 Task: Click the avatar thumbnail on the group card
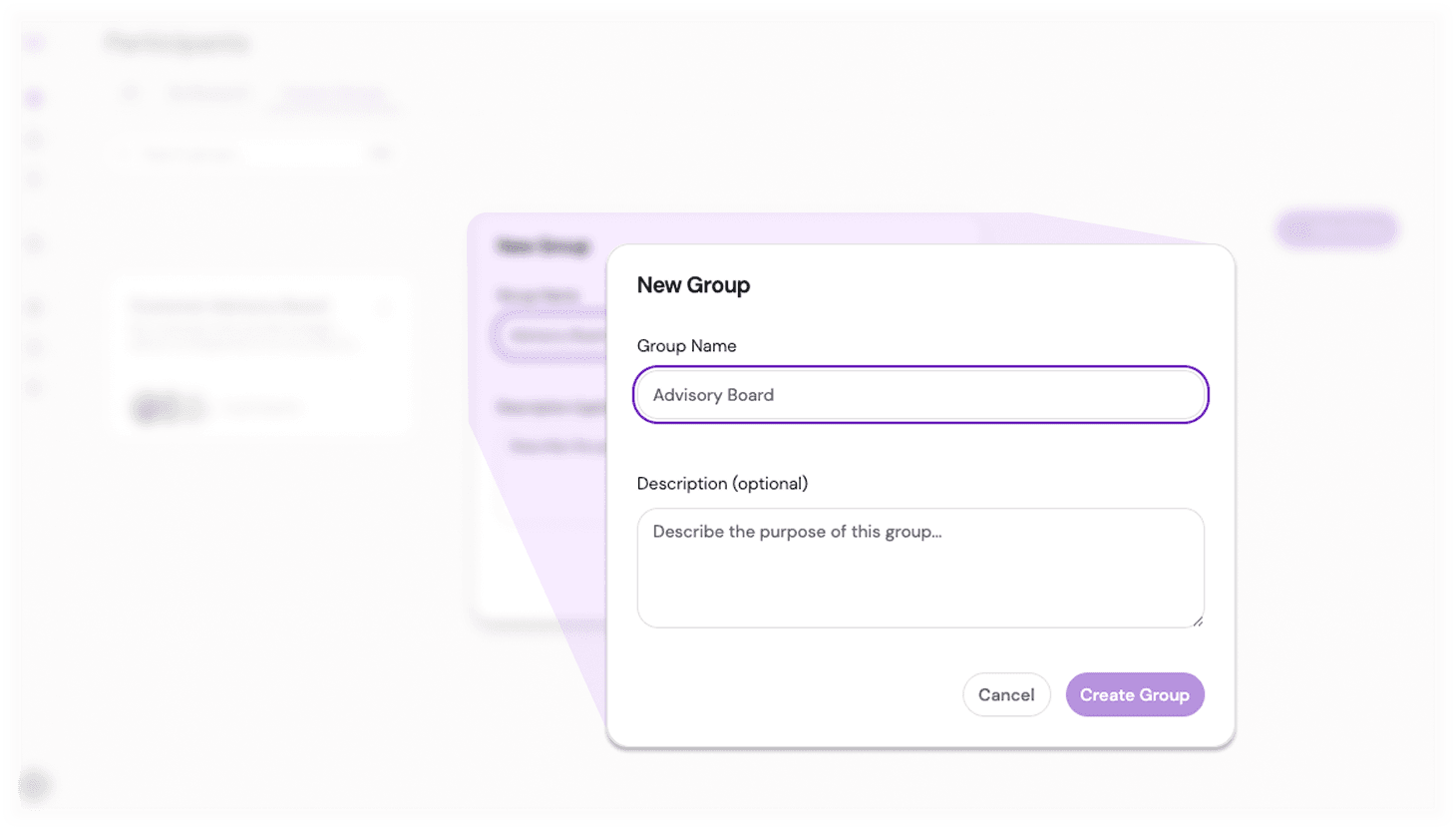tap(148, 407)
